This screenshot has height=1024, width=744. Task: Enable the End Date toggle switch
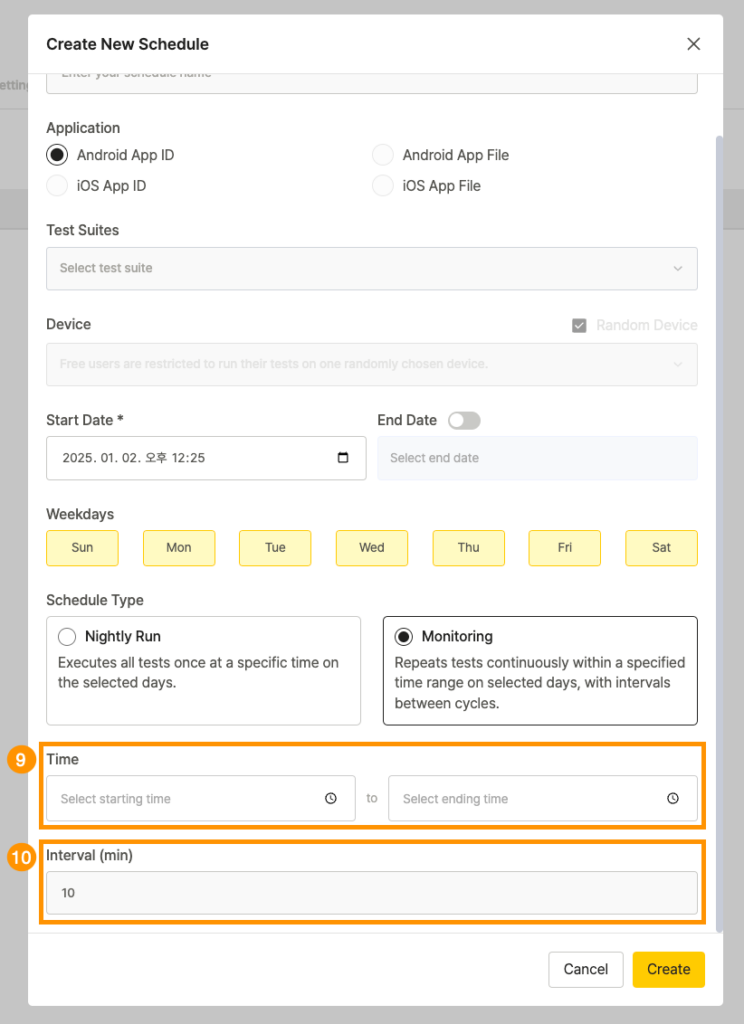point(464,420)
